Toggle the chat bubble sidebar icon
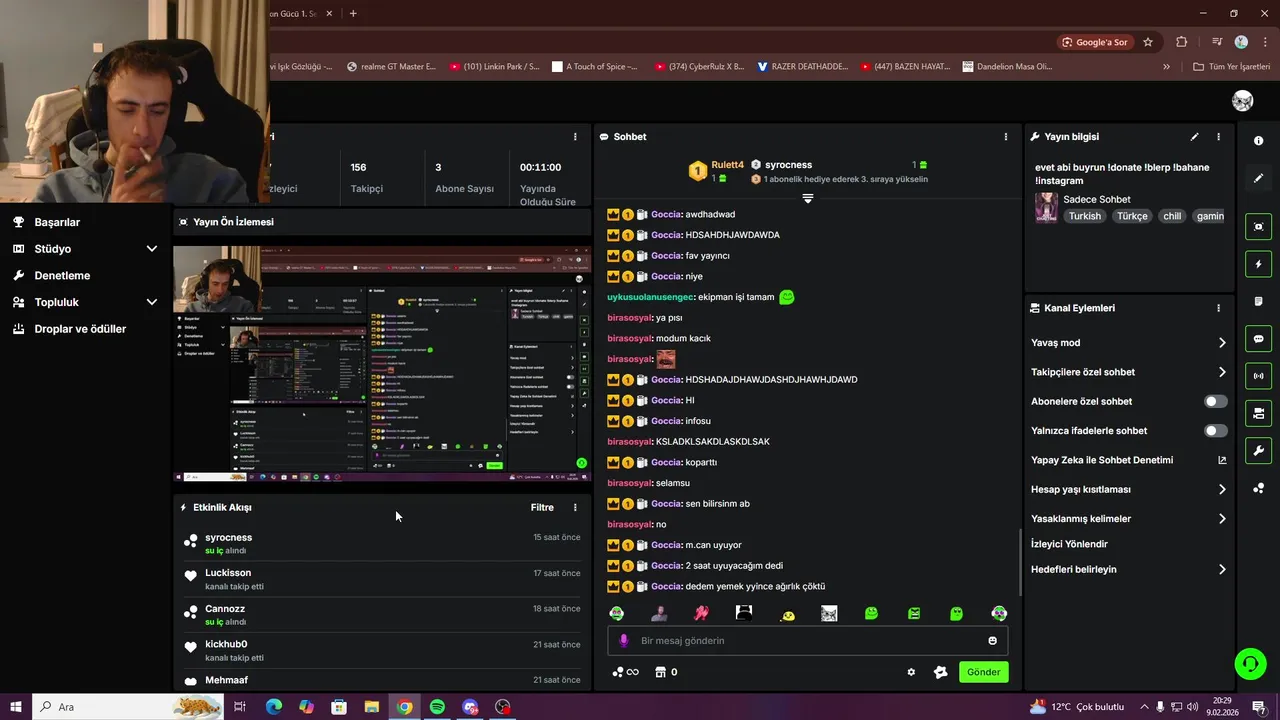The width and height of the screenshot is (1280, 720). (1258, 339)
